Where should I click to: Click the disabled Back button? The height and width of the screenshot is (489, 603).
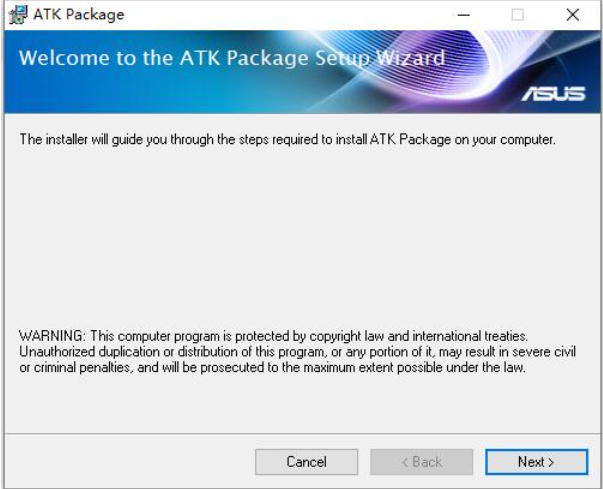(x=421, y=462)
